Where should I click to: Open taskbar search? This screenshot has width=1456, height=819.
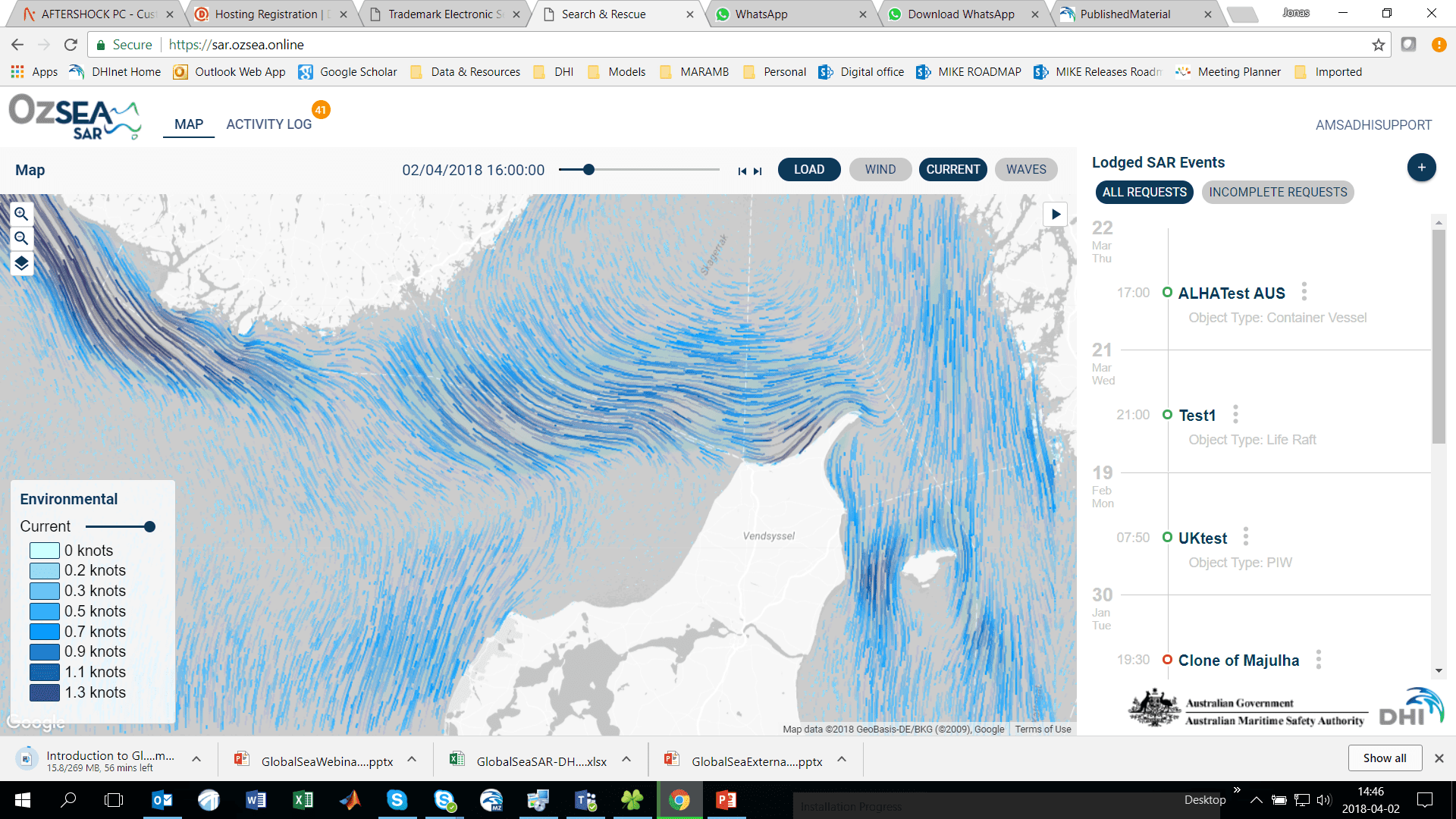pyautogui.click(x=68, y=800)
